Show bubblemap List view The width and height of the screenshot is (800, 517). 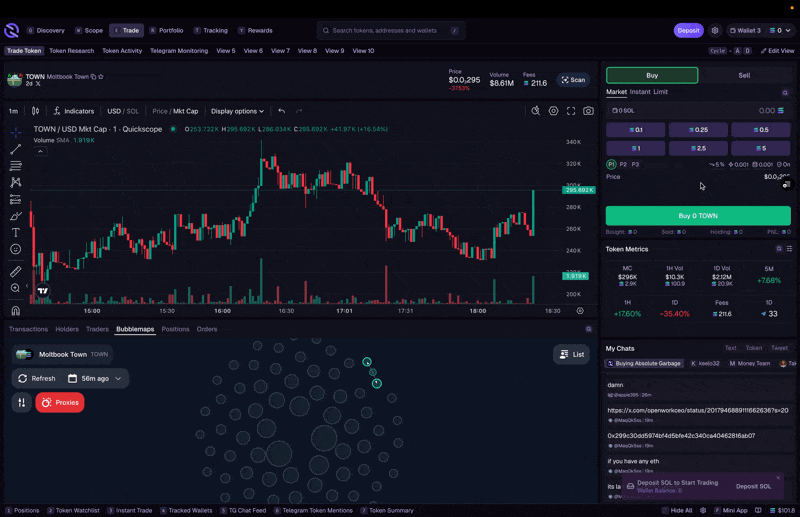571,354
